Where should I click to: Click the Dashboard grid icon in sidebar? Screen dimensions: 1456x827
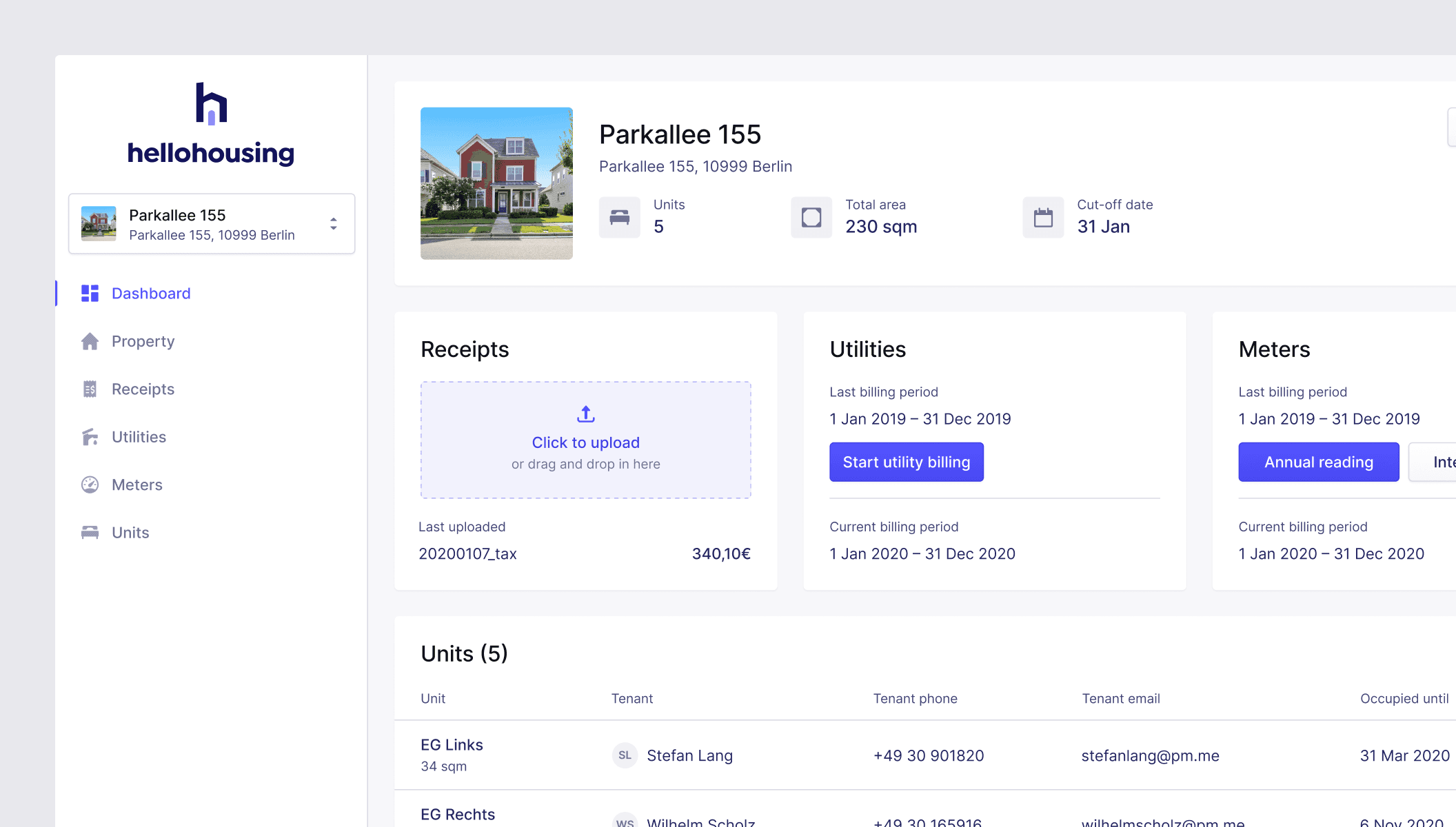point(90,294)
